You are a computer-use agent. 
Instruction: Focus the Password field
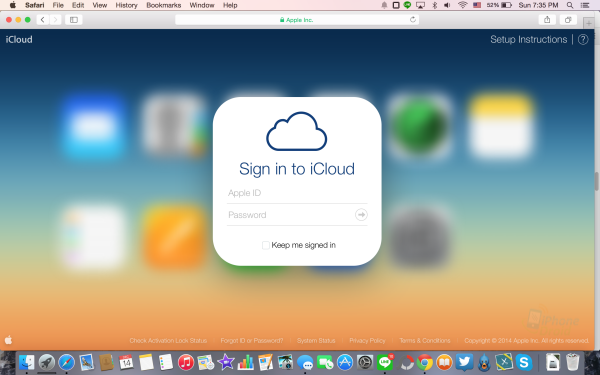[x=290, y=215]
